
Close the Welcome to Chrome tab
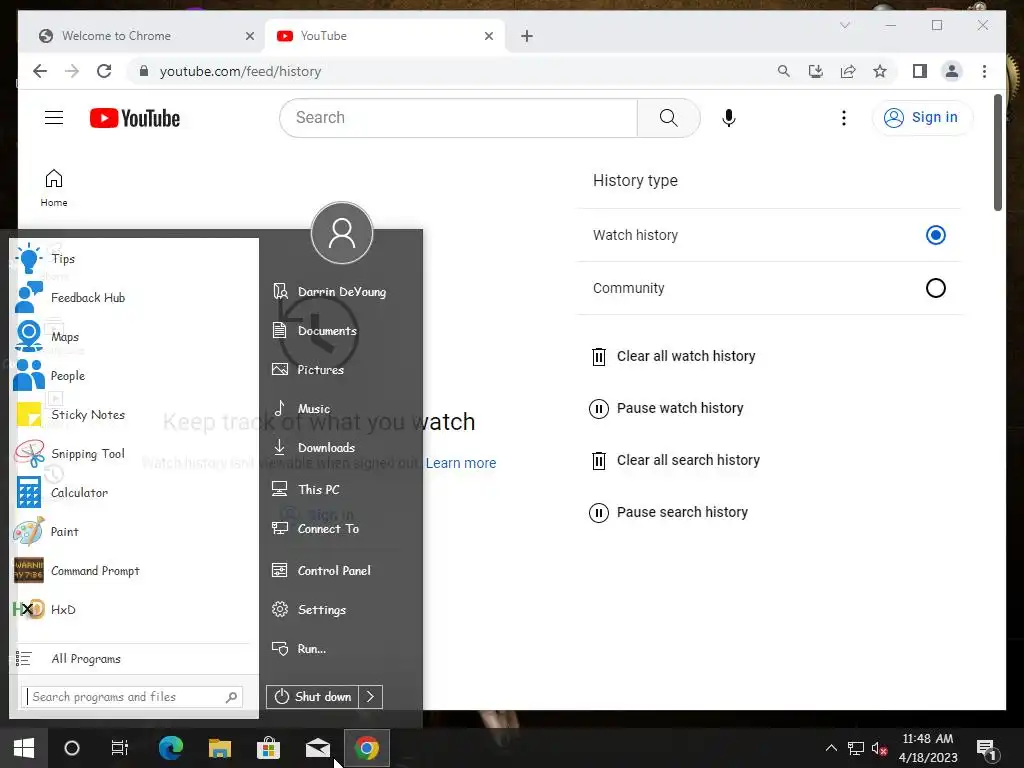tap(249, 36)
